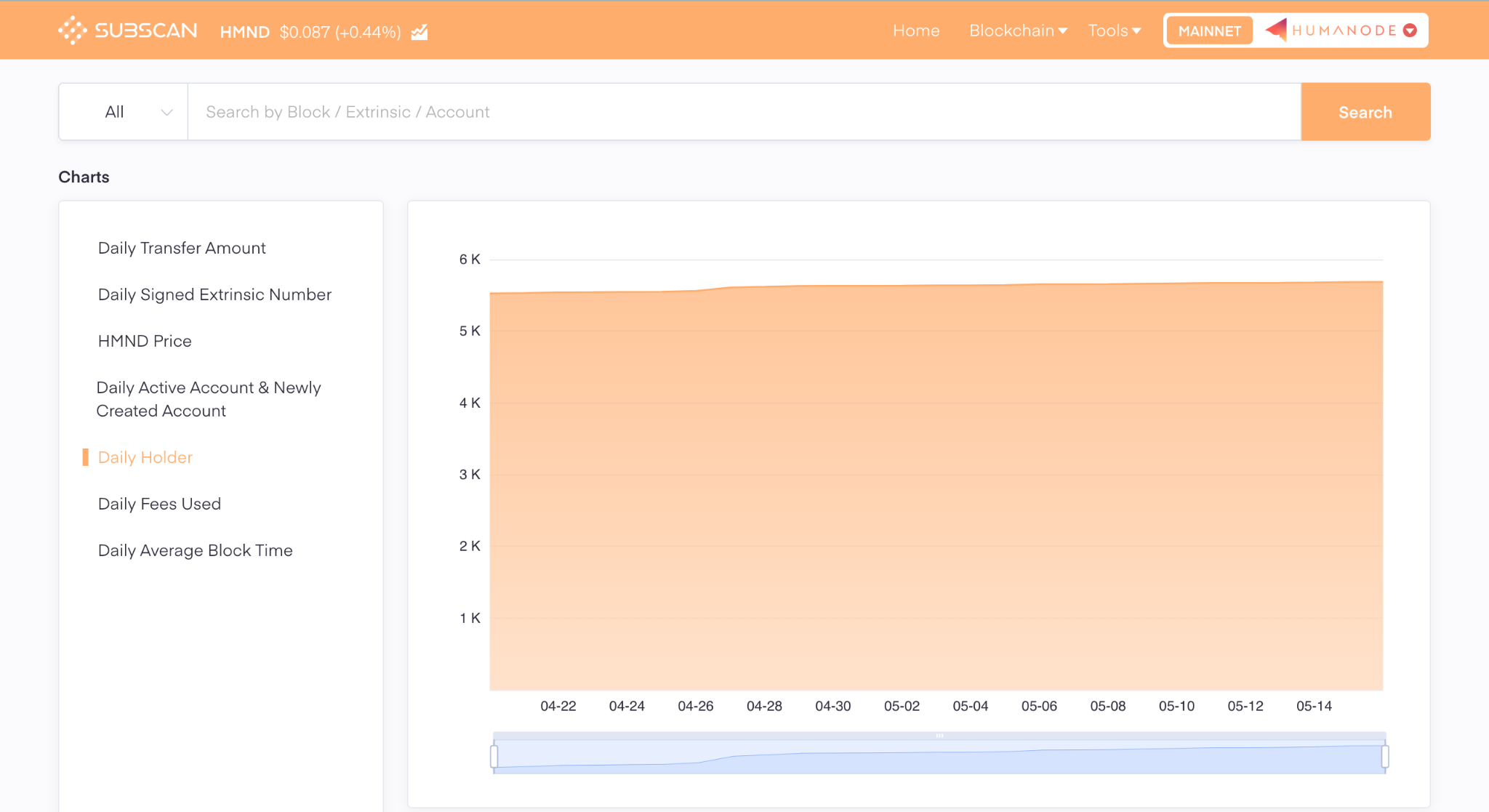Image resolution: width=1489 pixels, height=812 pixels.
Task: Expand the Blockchain menu
Action: coord(1018,31)
